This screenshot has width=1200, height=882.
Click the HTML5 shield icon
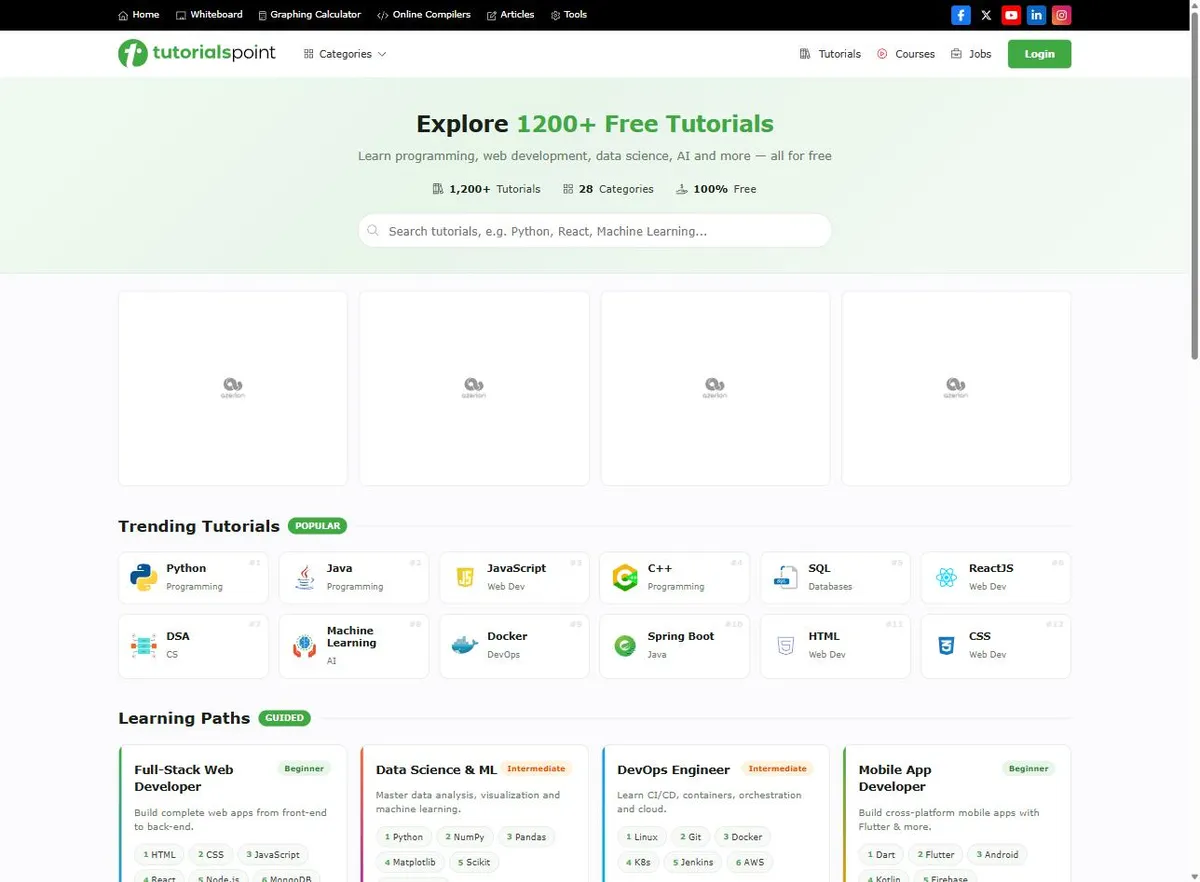786,645
